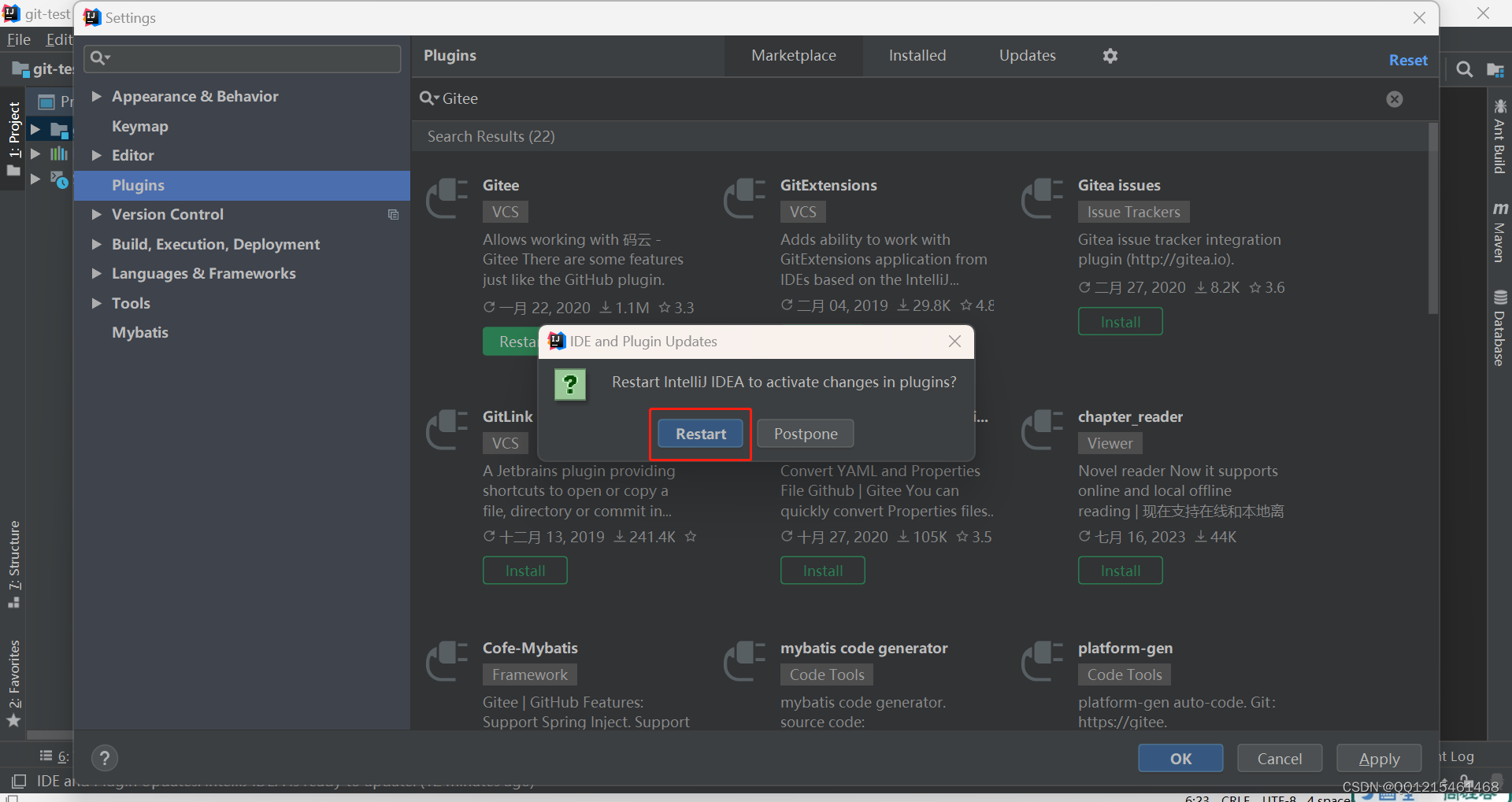Expand the External Libraries tree node
Screen dimensions: 1512x802
tap(35, 153)
